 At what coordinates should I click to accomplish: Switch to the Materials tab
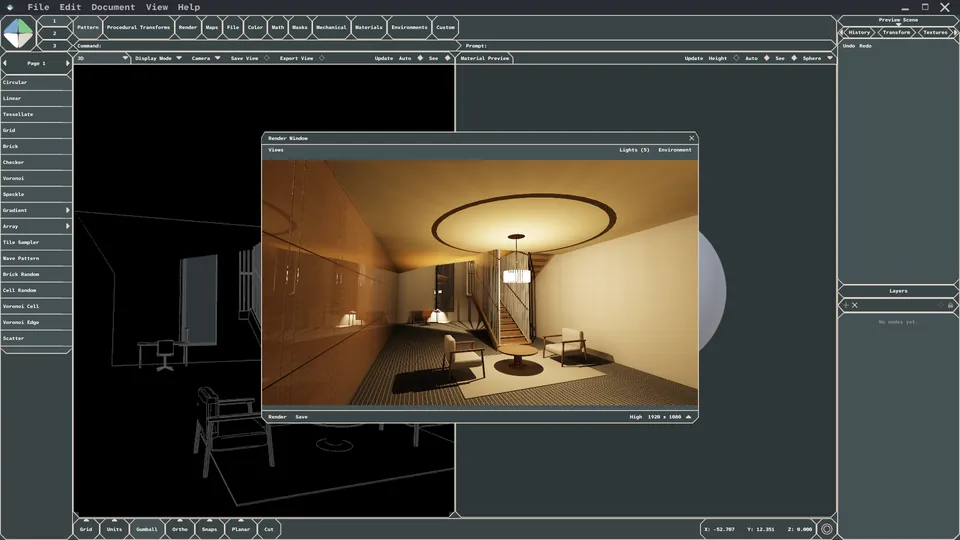(x=369, y=28)
